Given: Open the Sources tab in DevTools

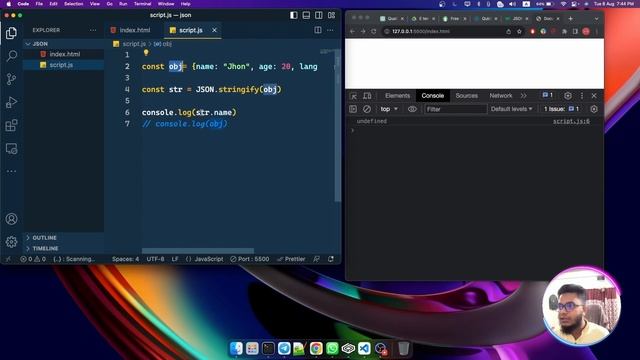Looking at the screenshot, I should [x=467, y=96].
